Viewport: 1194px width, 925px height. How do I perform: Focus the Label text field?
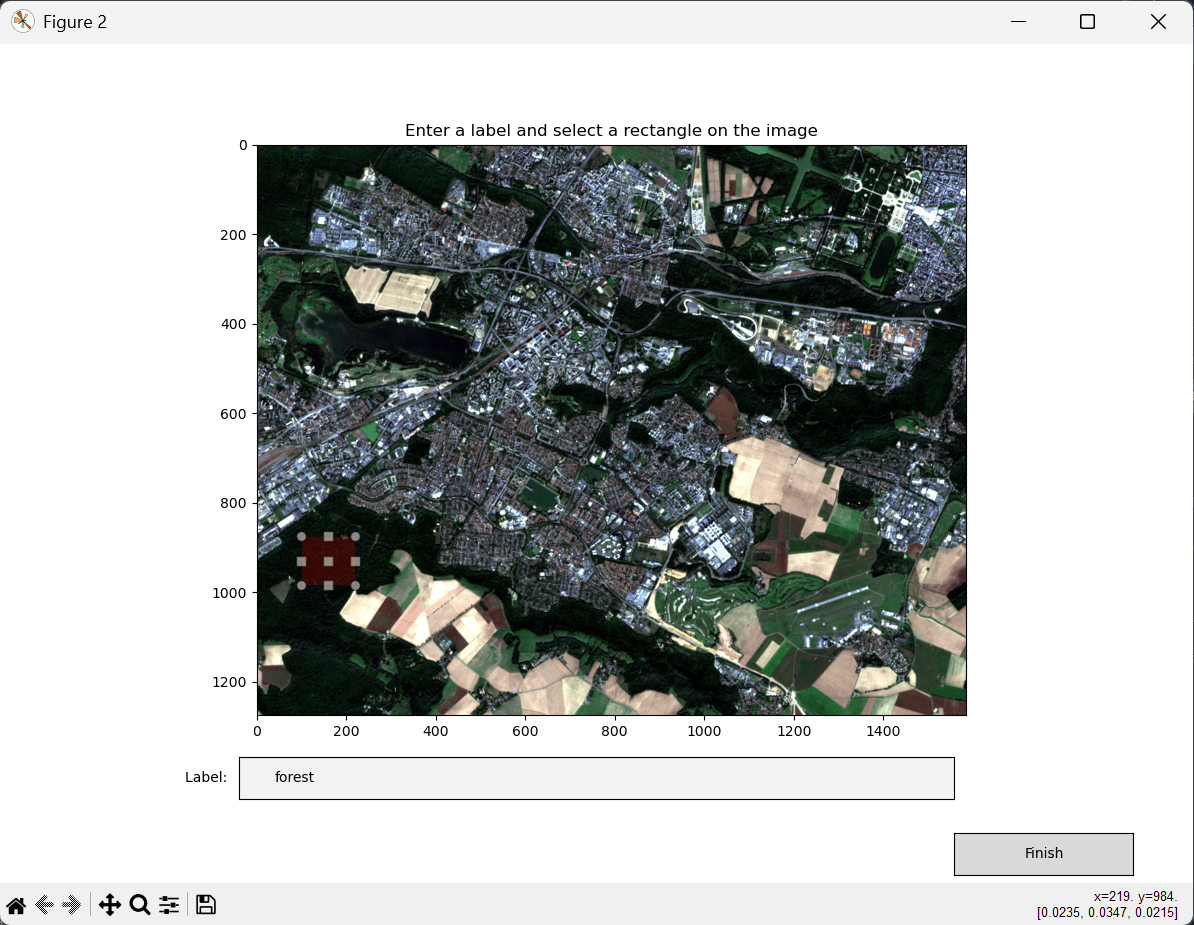(596, 778)
